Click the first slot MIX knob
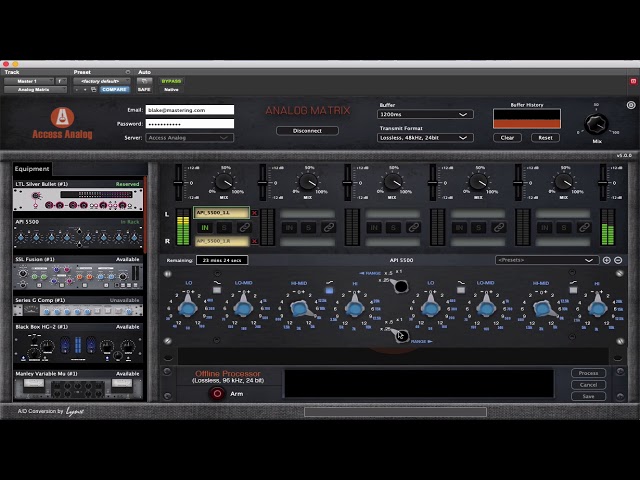640x480 pixels. pos(224,181)
